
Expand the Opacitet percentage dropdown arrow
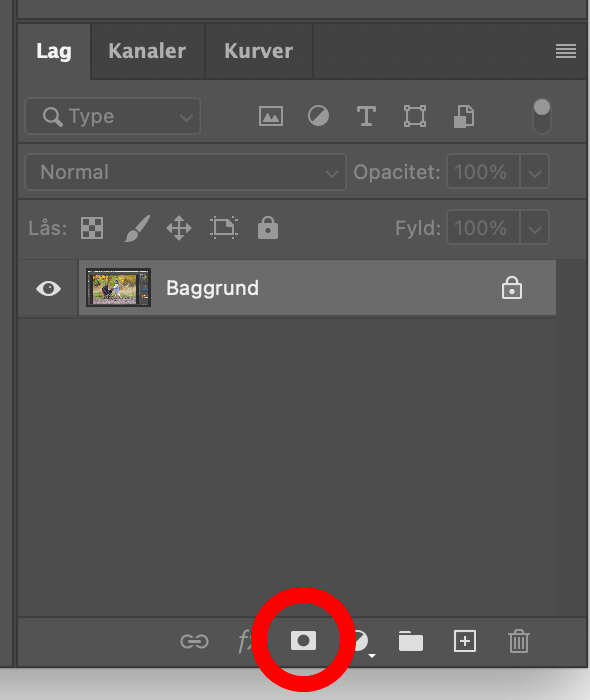pyautogui.click(x=534, y=172)
